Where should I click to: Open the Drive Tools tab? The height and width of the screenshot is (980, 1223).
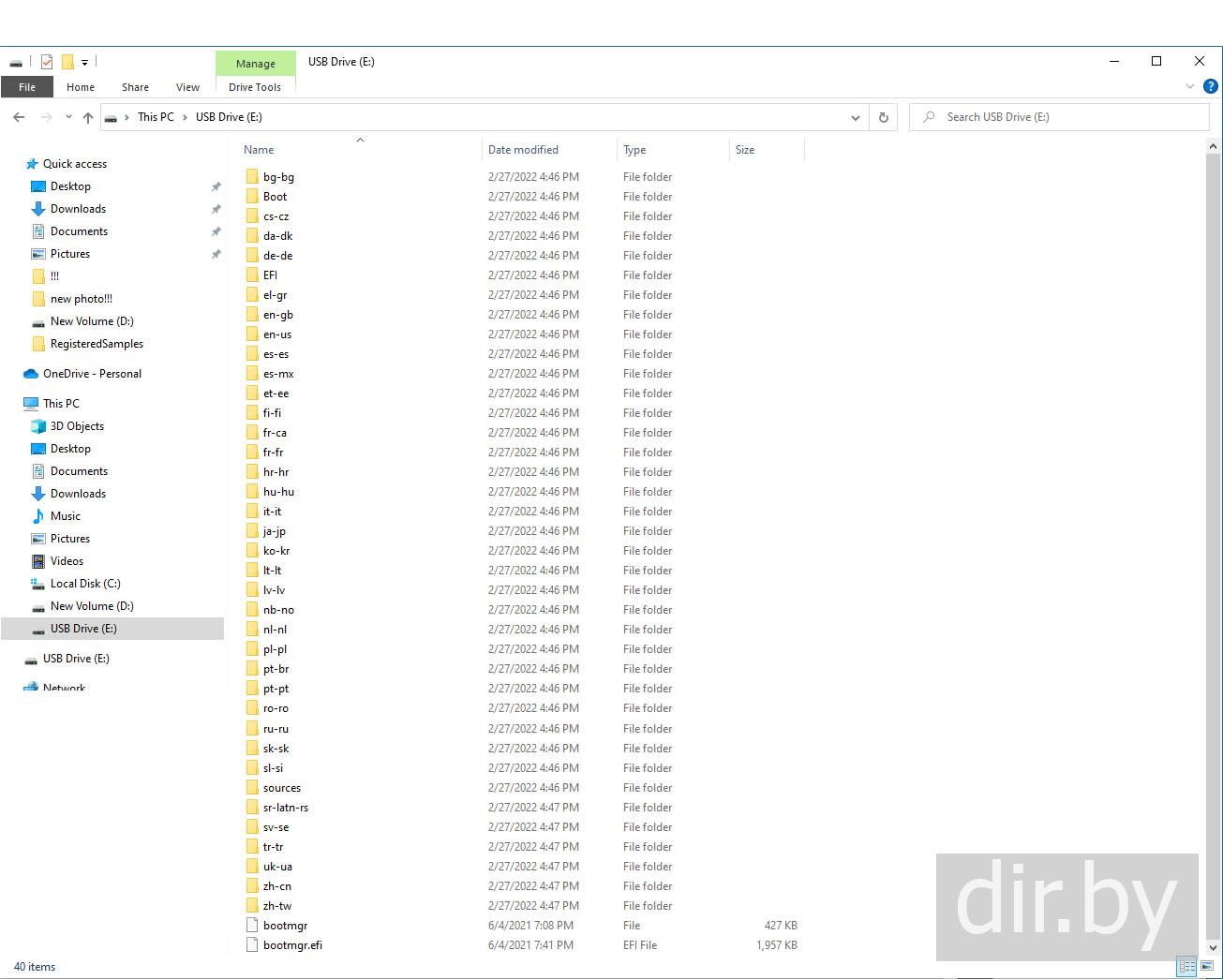255,87
